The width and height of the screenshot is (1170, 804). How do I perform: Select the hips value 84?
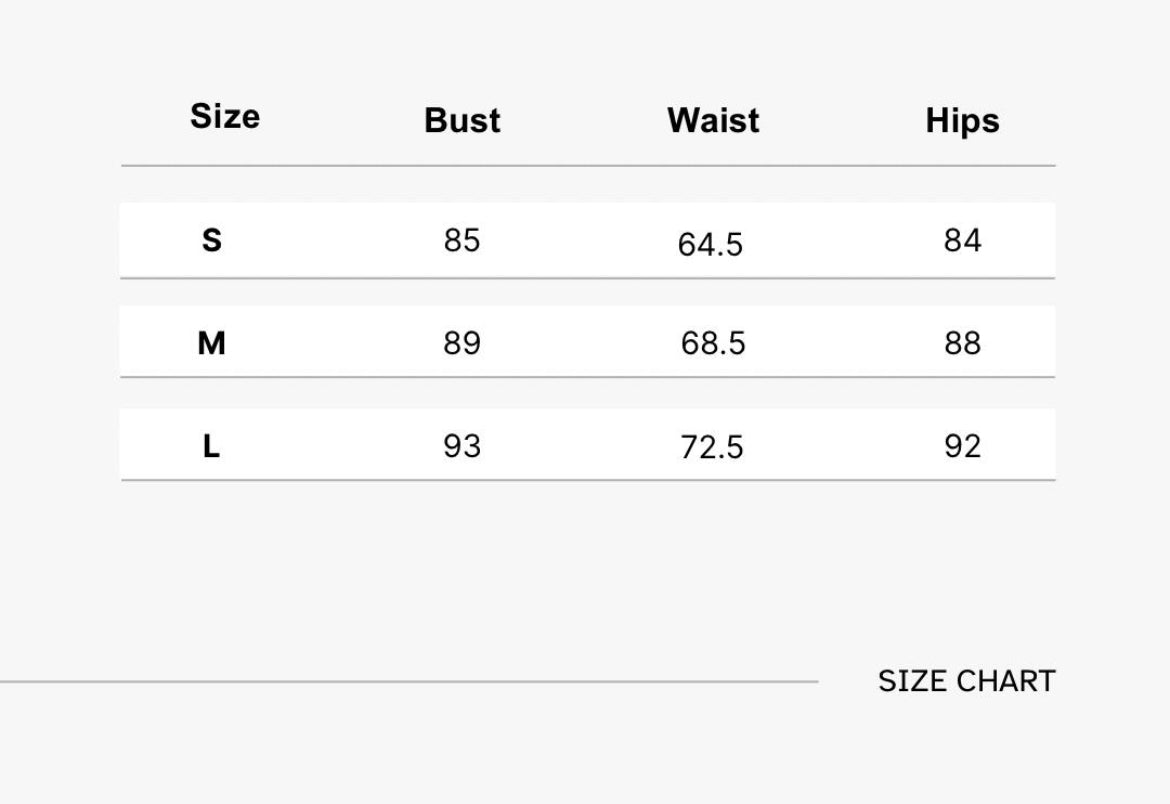point(962,241)
